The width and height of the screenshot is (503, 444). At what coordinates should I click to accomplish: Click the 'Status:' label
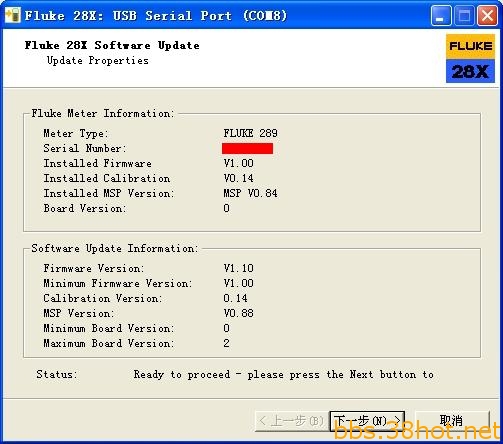click(x=57, y=375)
